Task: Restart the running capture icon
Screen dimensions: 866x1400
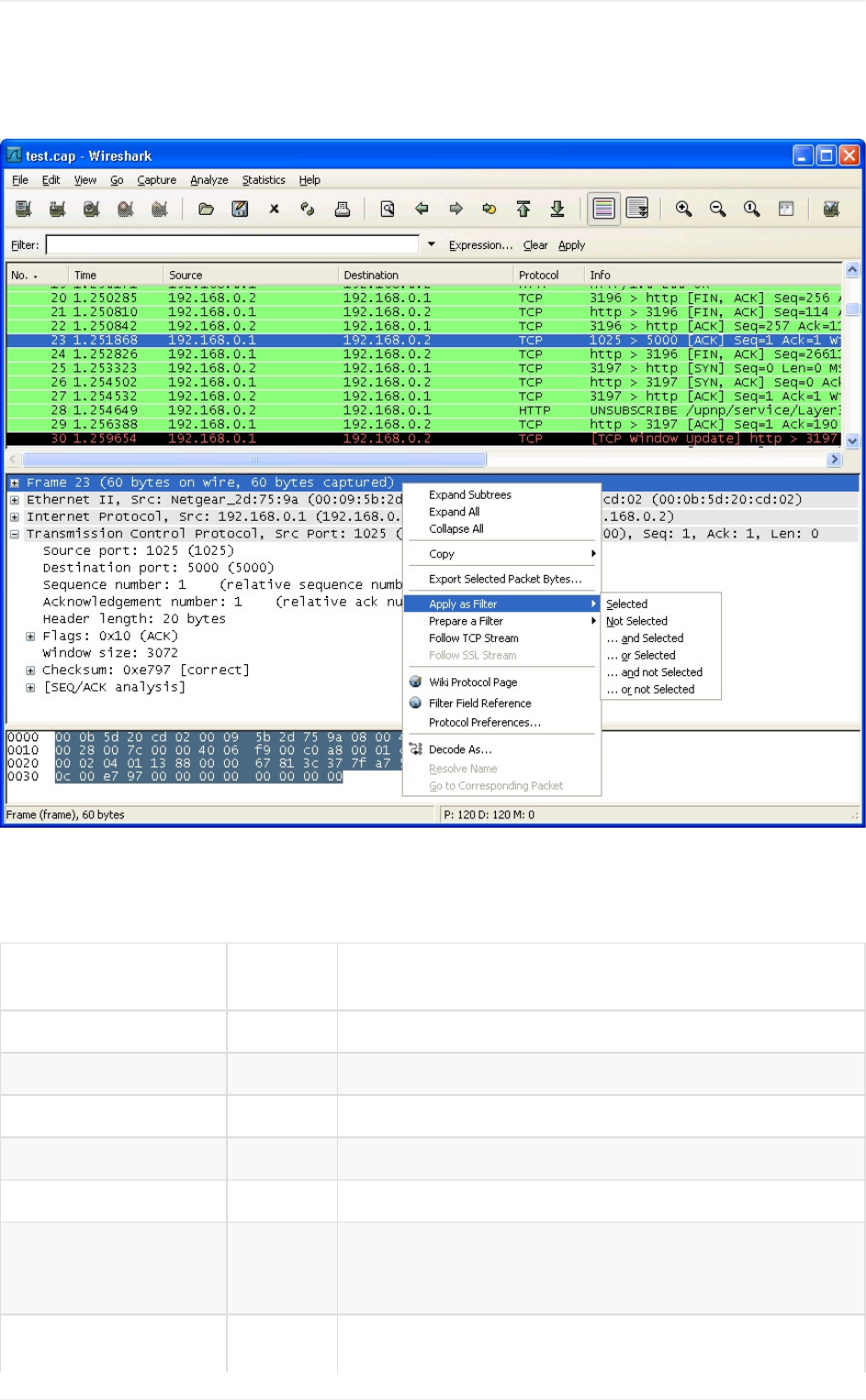Action: click(160, 209)
